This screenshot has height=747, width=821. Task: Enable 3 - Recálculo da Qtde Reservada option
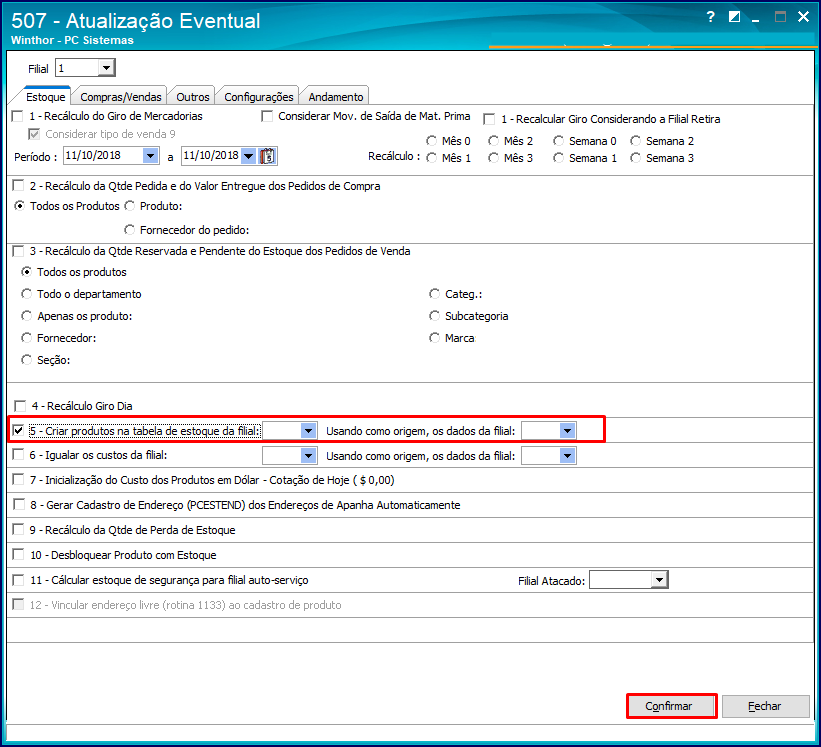pyautogui.click(x=18, y=251)
